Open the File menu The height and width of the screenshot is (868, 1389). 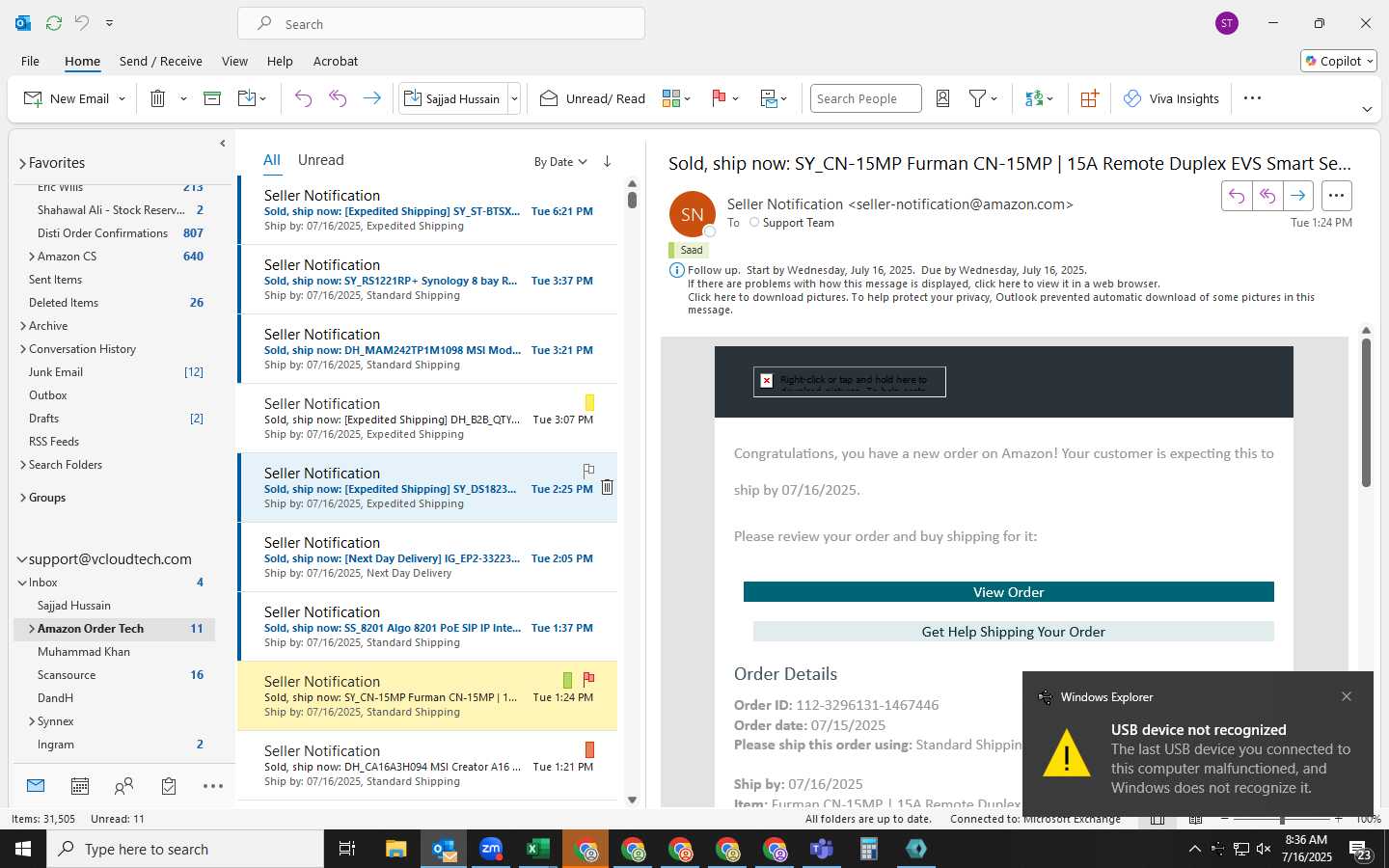tap(30, 61)
